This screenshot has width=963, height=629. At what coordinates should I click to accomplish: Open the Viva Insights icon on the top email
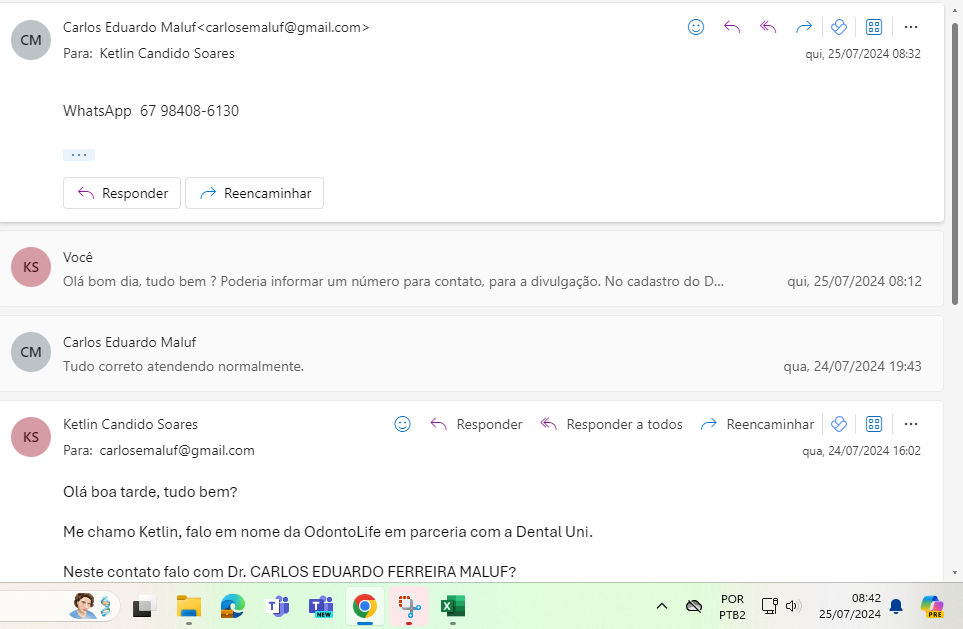pos(840,28)
